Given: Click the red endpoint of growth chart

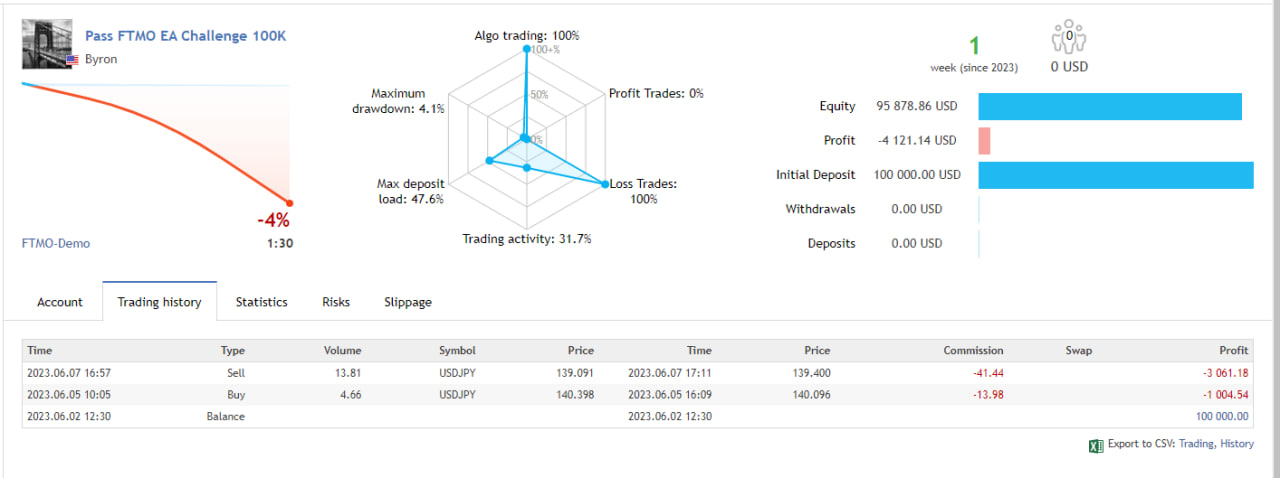Looking at the screenshot, I should (290, 202).
